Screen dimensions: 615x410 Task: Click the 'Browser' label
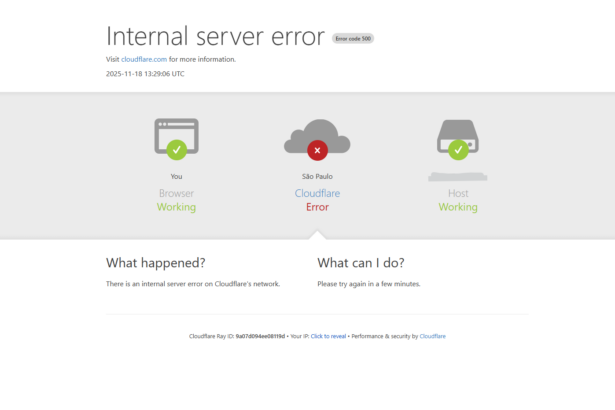(x=176, y=193)
